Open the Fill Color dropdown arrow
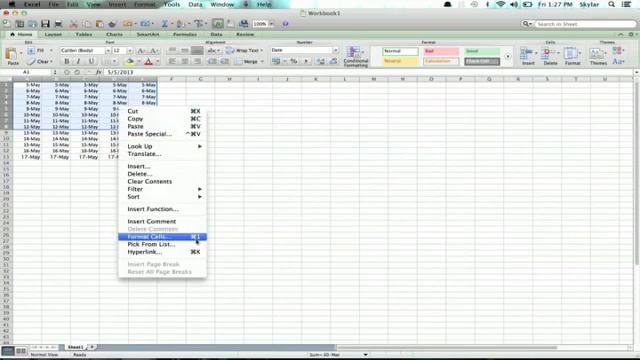 coord(139,62)
